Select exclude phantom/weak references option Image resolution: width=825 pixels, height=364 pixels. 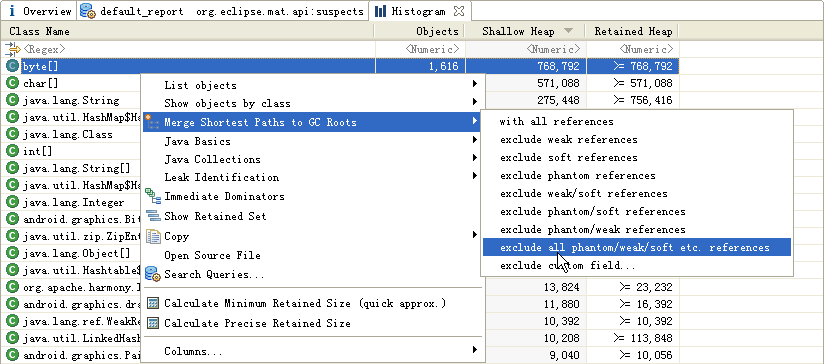click(x=637, y=229)
